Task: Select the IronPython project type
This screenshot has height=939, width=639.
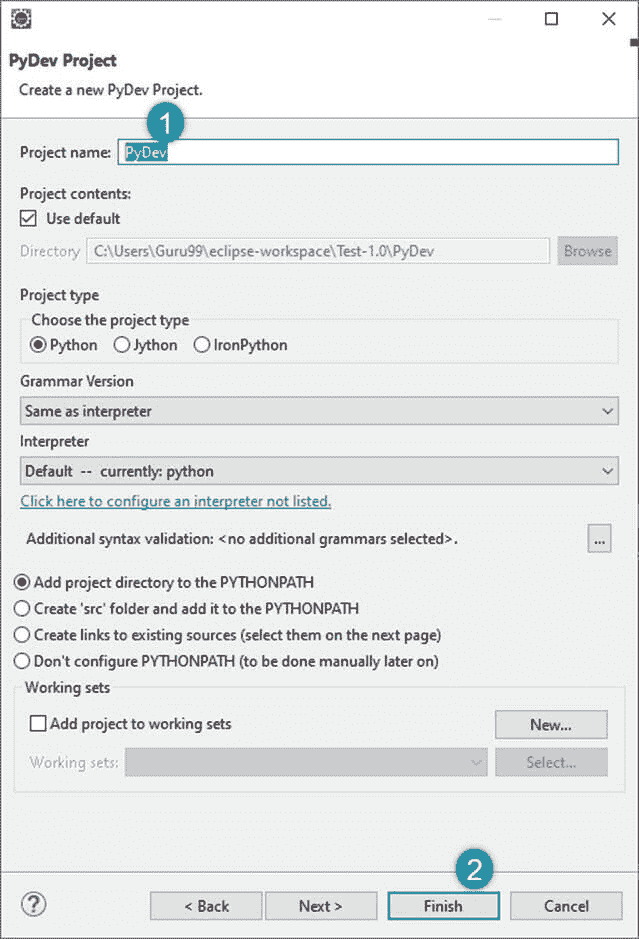Action: click(x=241, y=345)
